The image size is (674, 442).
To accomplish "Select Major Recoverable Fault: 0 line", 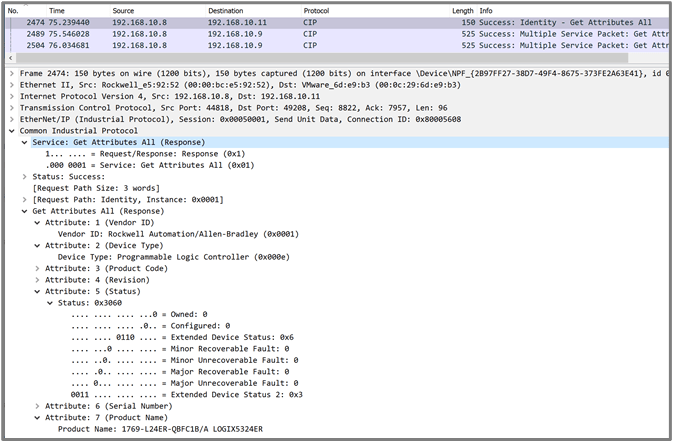I will (x=180, y=371).
